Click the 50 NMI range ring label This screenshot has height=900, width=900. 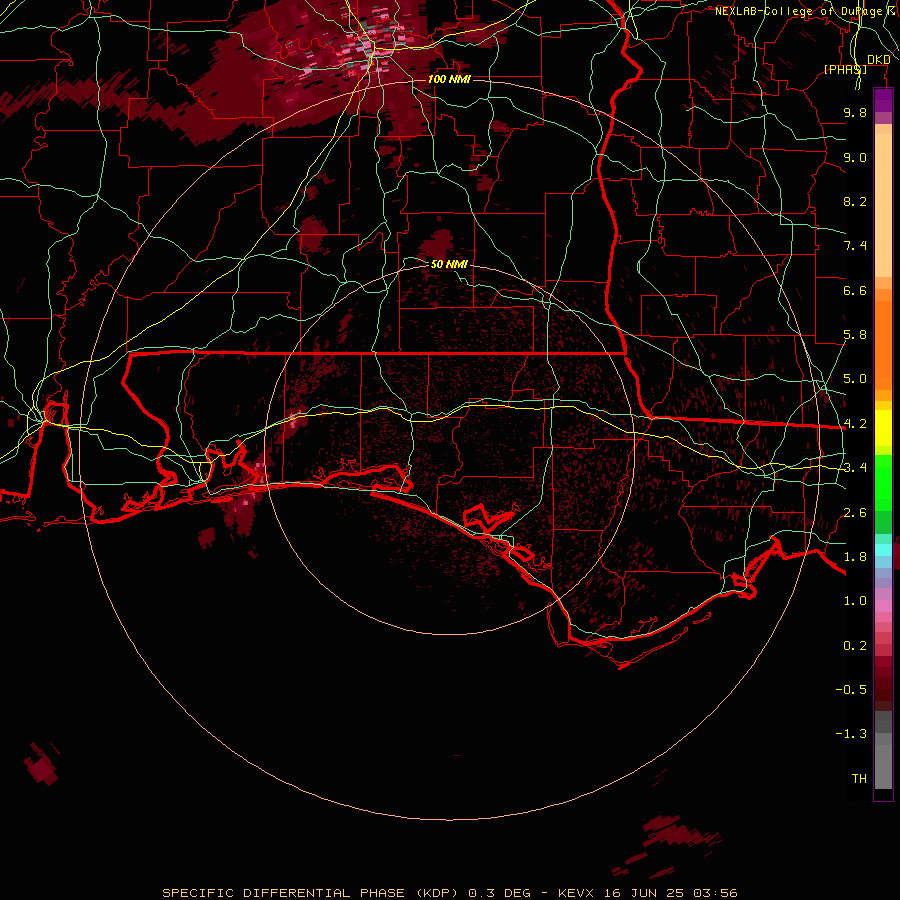[x=449, y=264]
